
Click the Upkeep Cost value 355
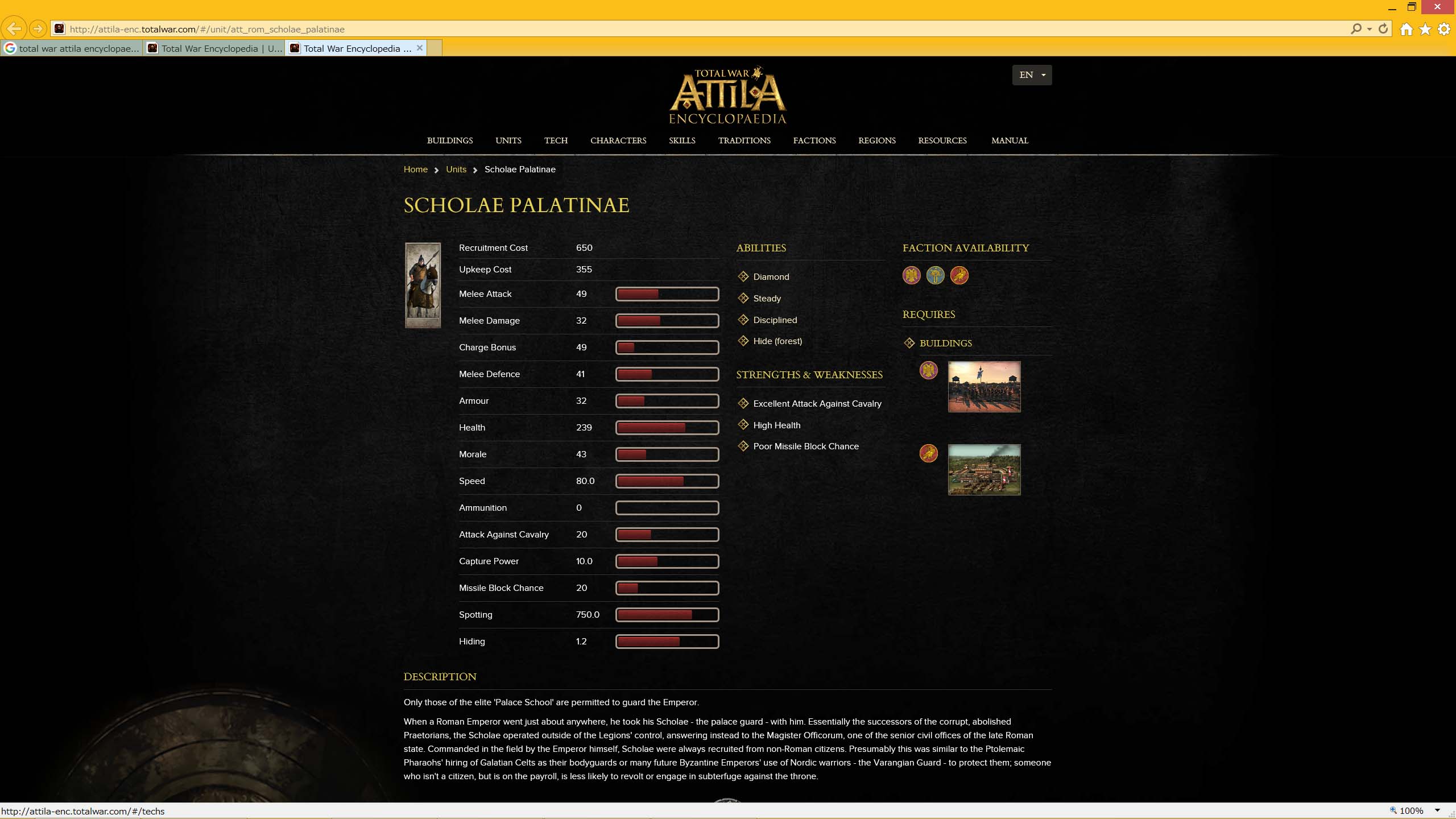click(584, 270)
